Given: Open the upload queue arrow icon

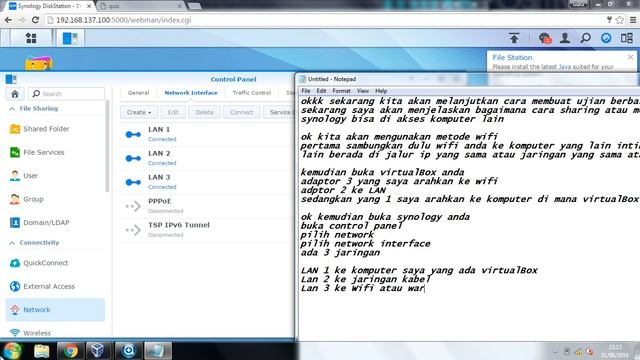Looking at the screenshot, I should [514, 38].
